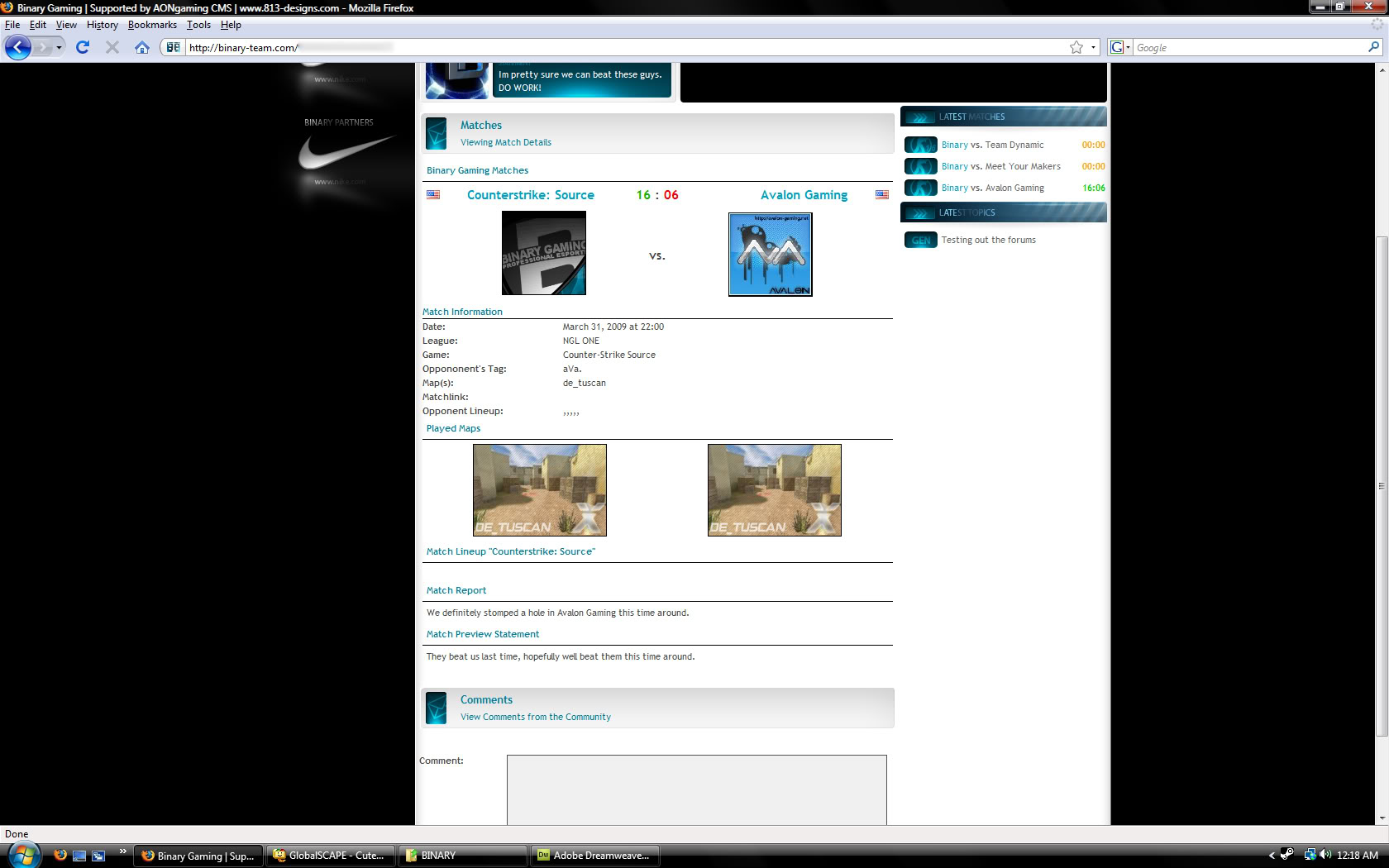Click into the Comment text area
Screen dimensions: 1389x868
[697, 789]
